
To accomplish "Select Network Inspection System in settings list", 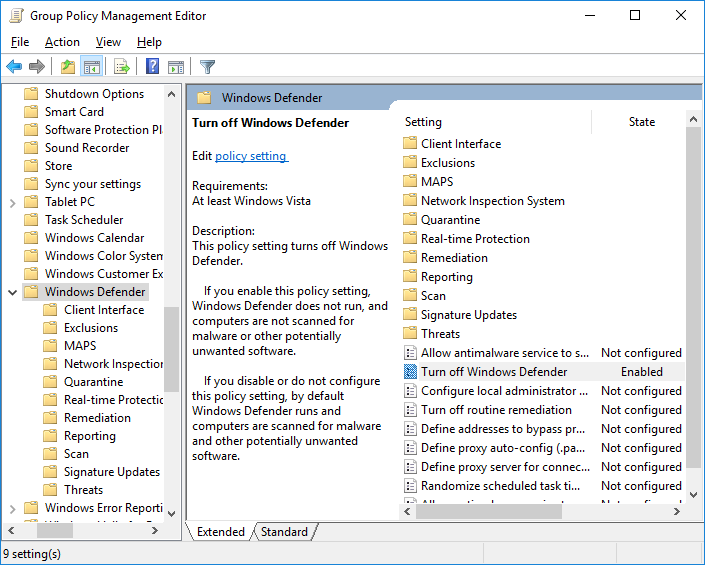I will coord(493,200).
